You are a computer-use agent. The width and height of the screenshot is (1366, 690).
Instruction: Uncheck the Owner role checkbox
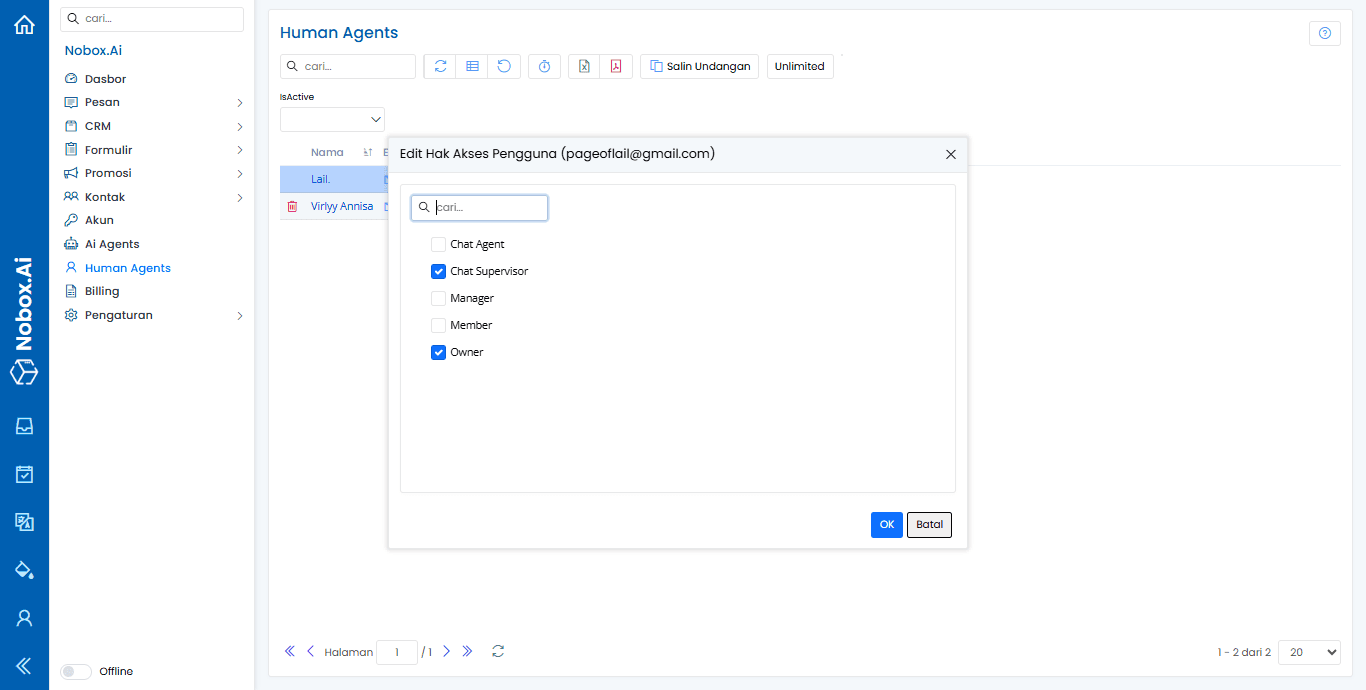(x=438, y=352)
